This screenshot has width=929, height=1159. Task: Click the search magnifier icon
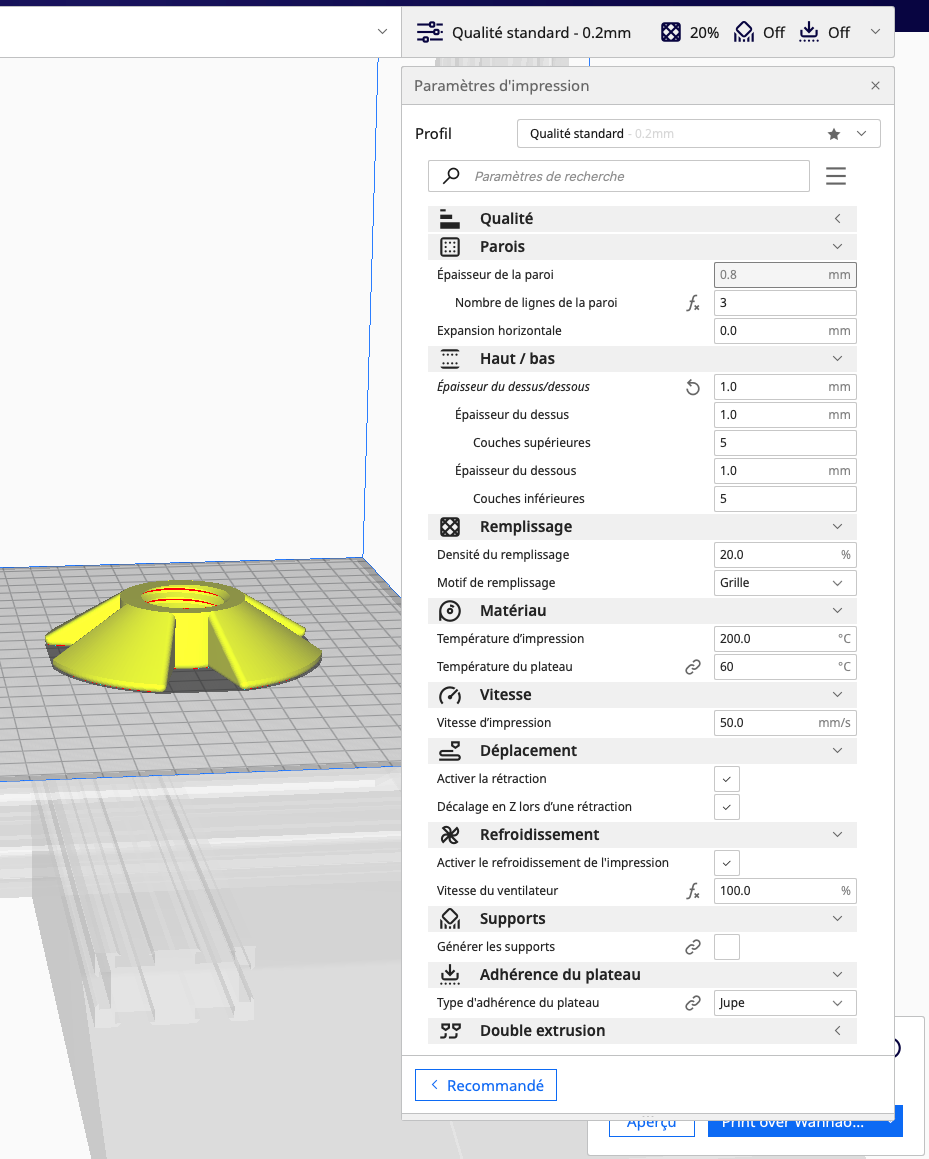[451, 176]
